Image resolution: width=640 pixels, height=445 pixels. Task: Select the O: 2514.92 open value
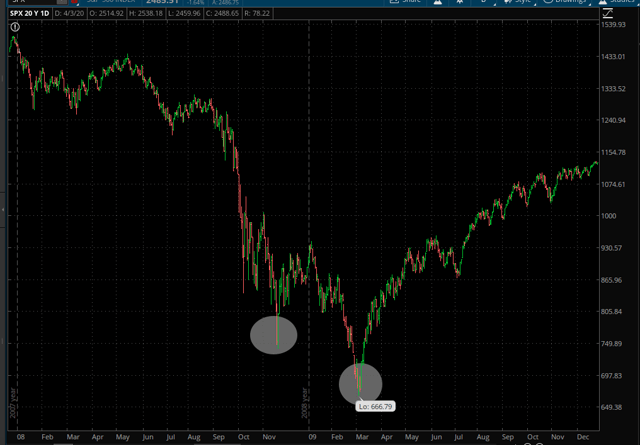point(106,13)
